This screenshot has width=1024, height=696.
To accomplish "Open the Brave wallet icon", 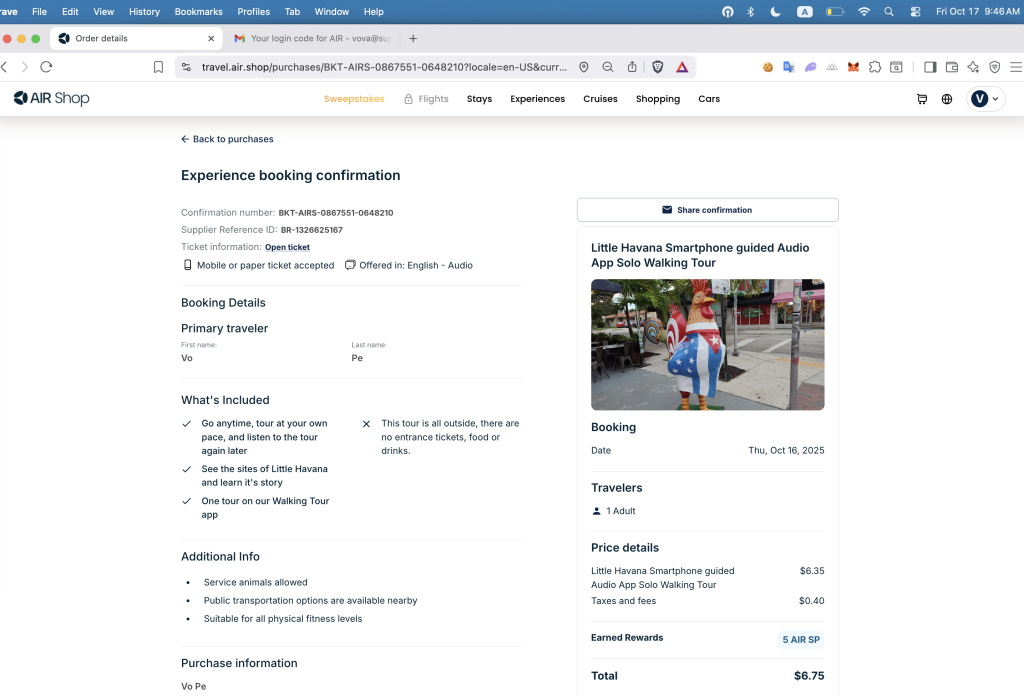I will pyautogui.click(x=951, y=67).
